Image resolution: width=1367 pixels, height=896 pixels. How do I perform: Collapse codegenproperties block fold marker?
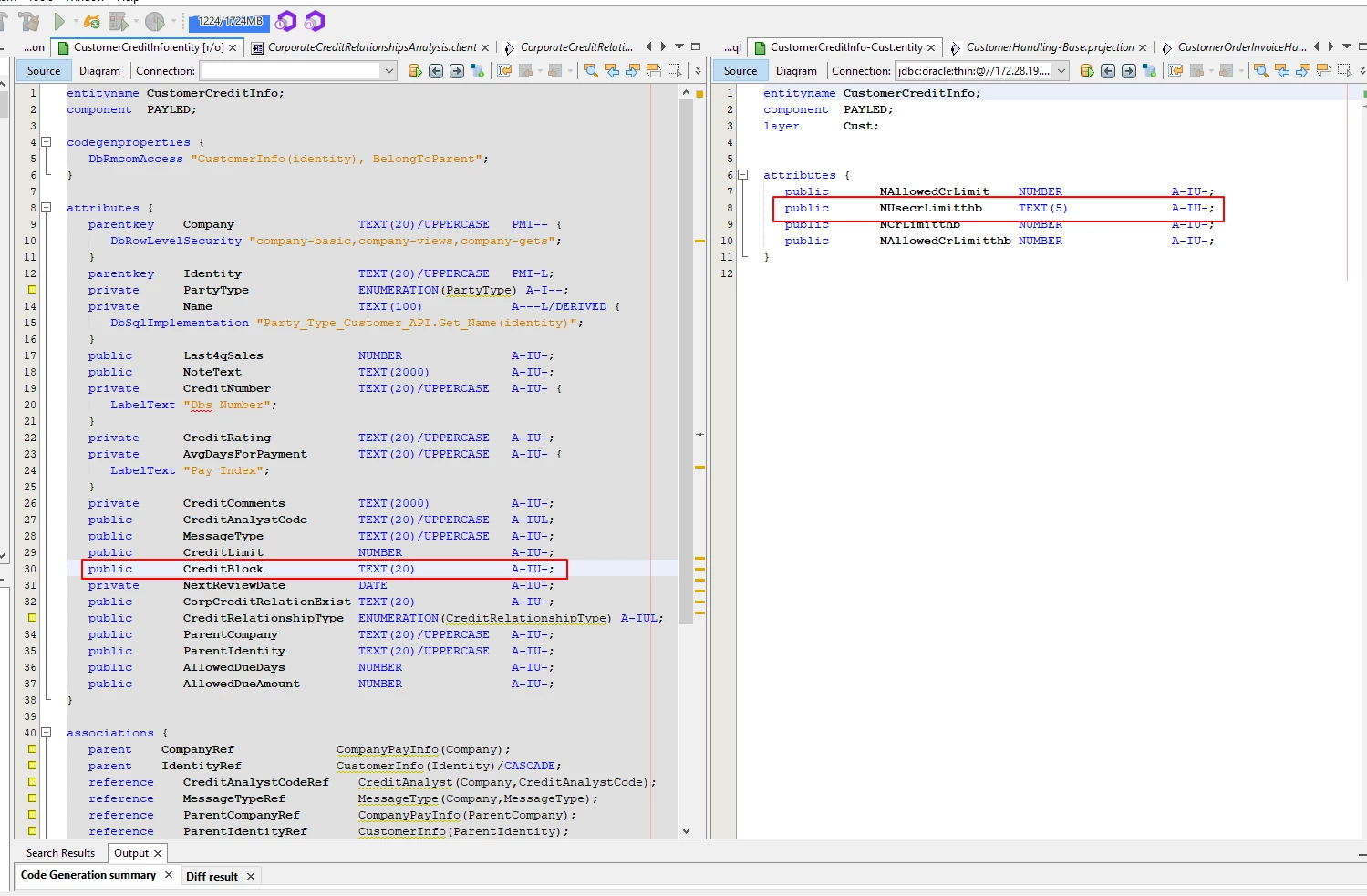point(46,142)
